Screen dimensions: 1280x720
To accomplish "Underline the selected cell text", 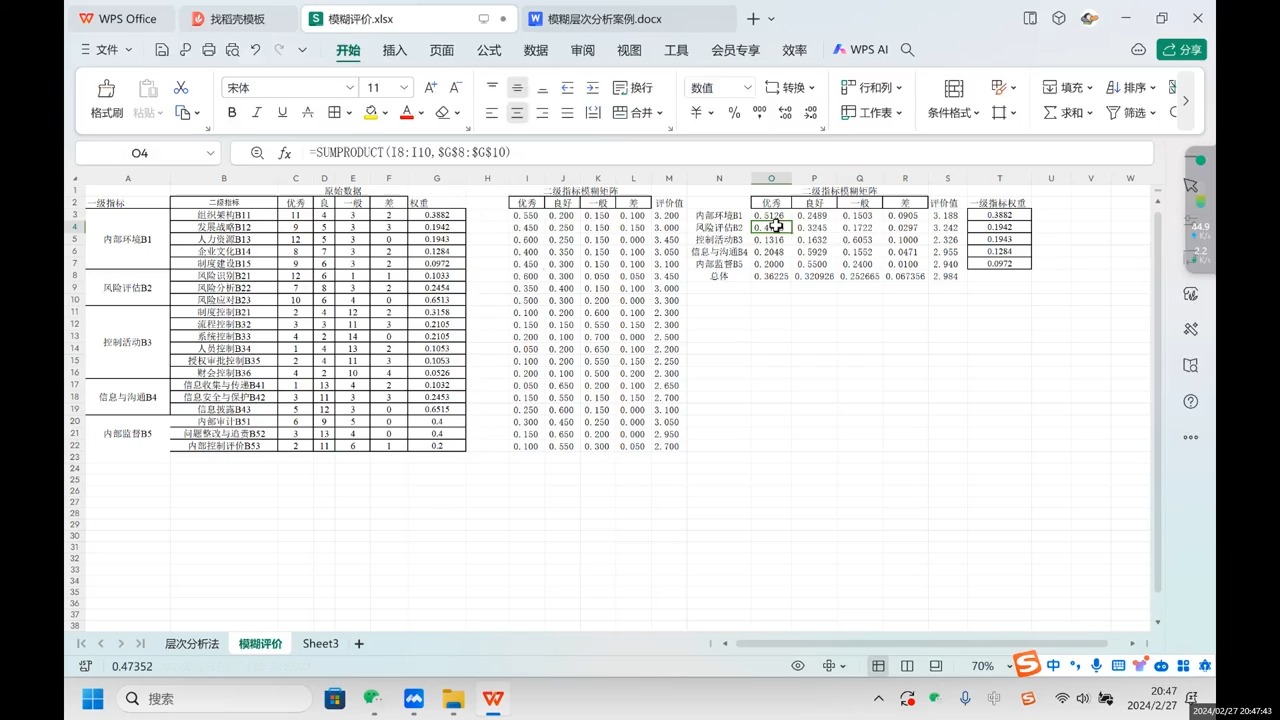I will click(x=282, y=113).
